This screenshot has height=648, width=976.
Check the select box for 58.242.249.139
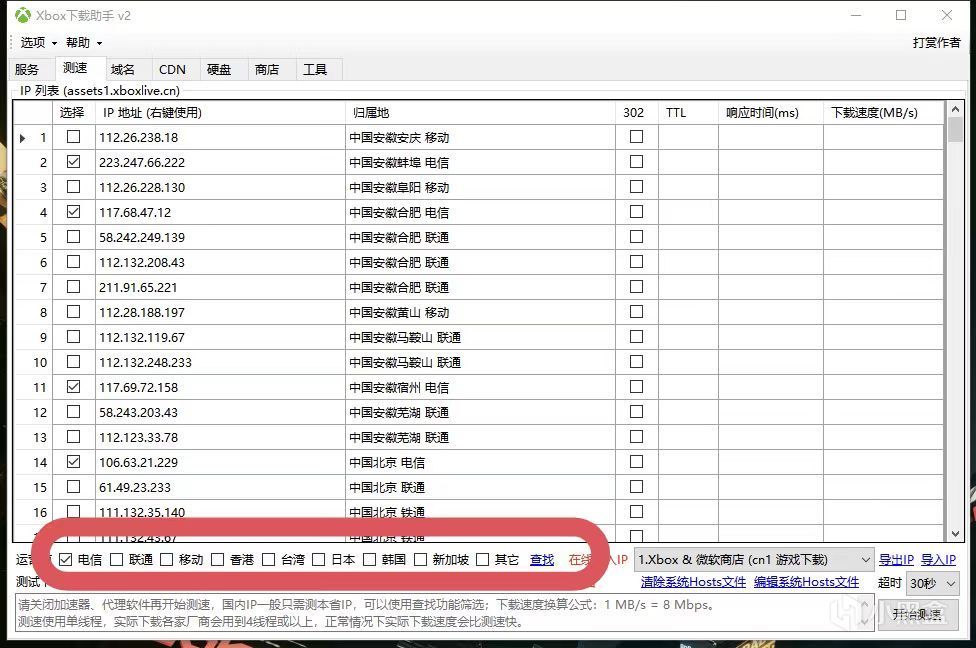pyautogui.click(x=73, y=237)
